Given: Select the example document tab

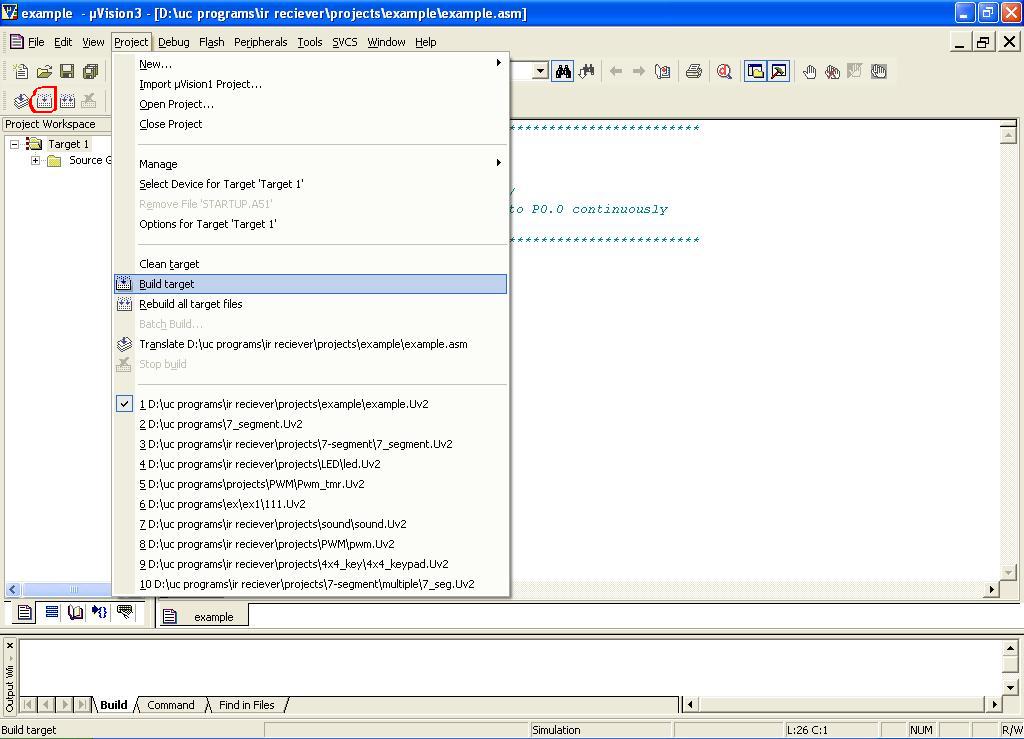Looking at the screenshot, I should tap(204, 616).
